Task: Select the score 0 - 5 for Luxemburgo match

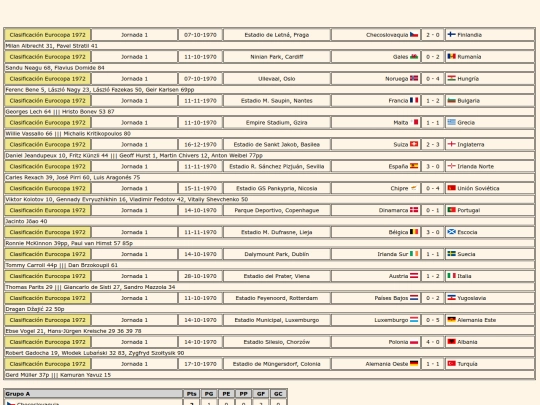Action: (x=433, y=320)
